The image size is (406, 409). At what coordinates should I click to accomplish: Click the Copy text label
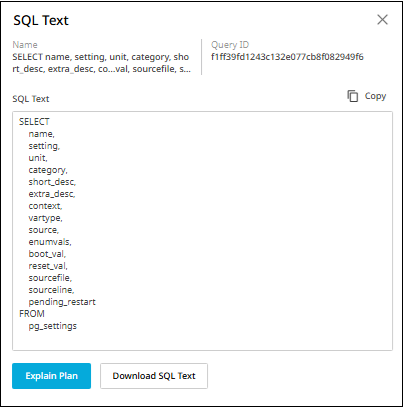(375, 96)
